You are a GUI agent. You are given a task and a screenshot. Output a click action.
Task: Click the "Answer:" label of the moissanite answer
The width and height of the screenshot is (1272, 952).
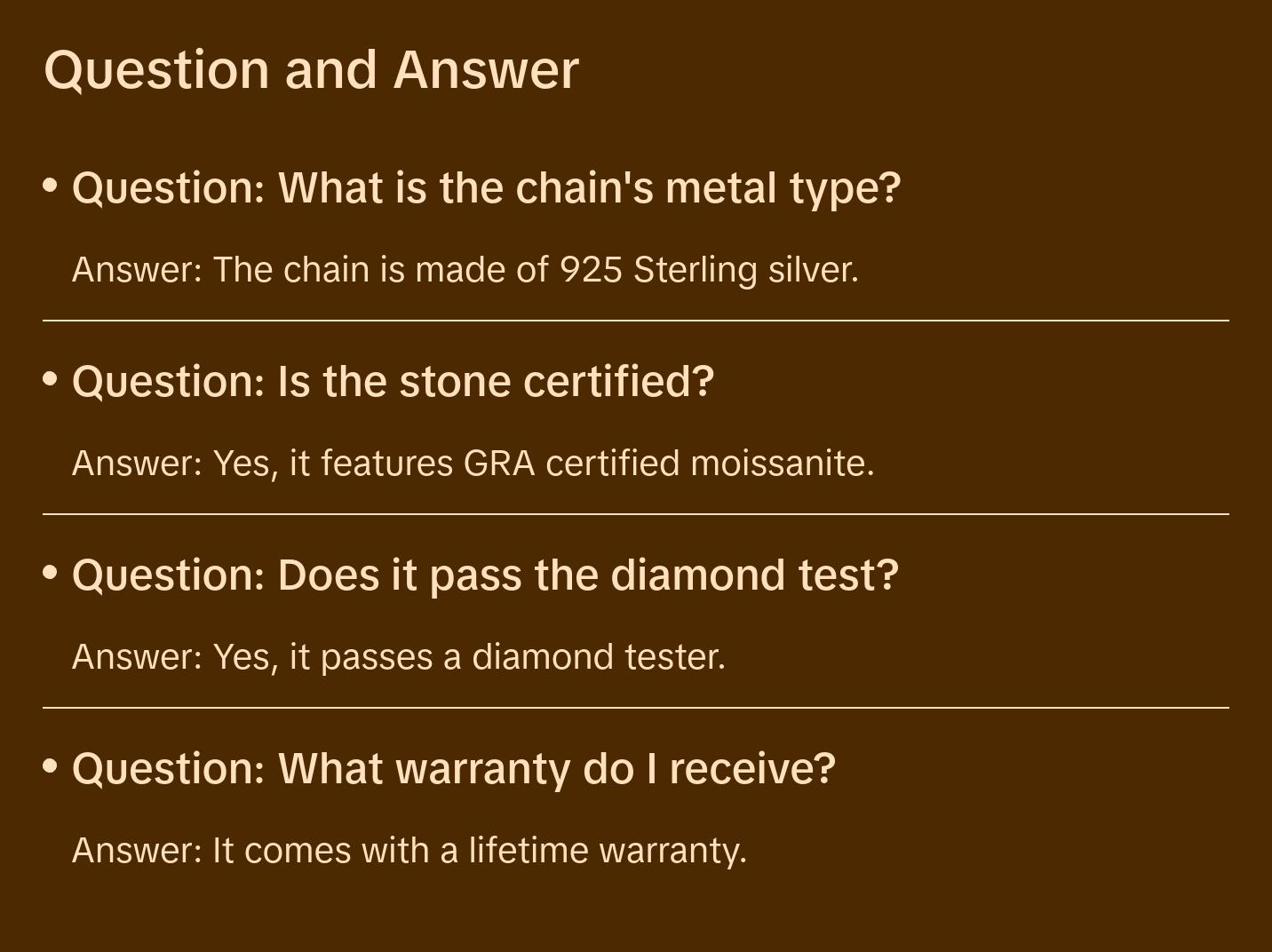click(138, 464)
